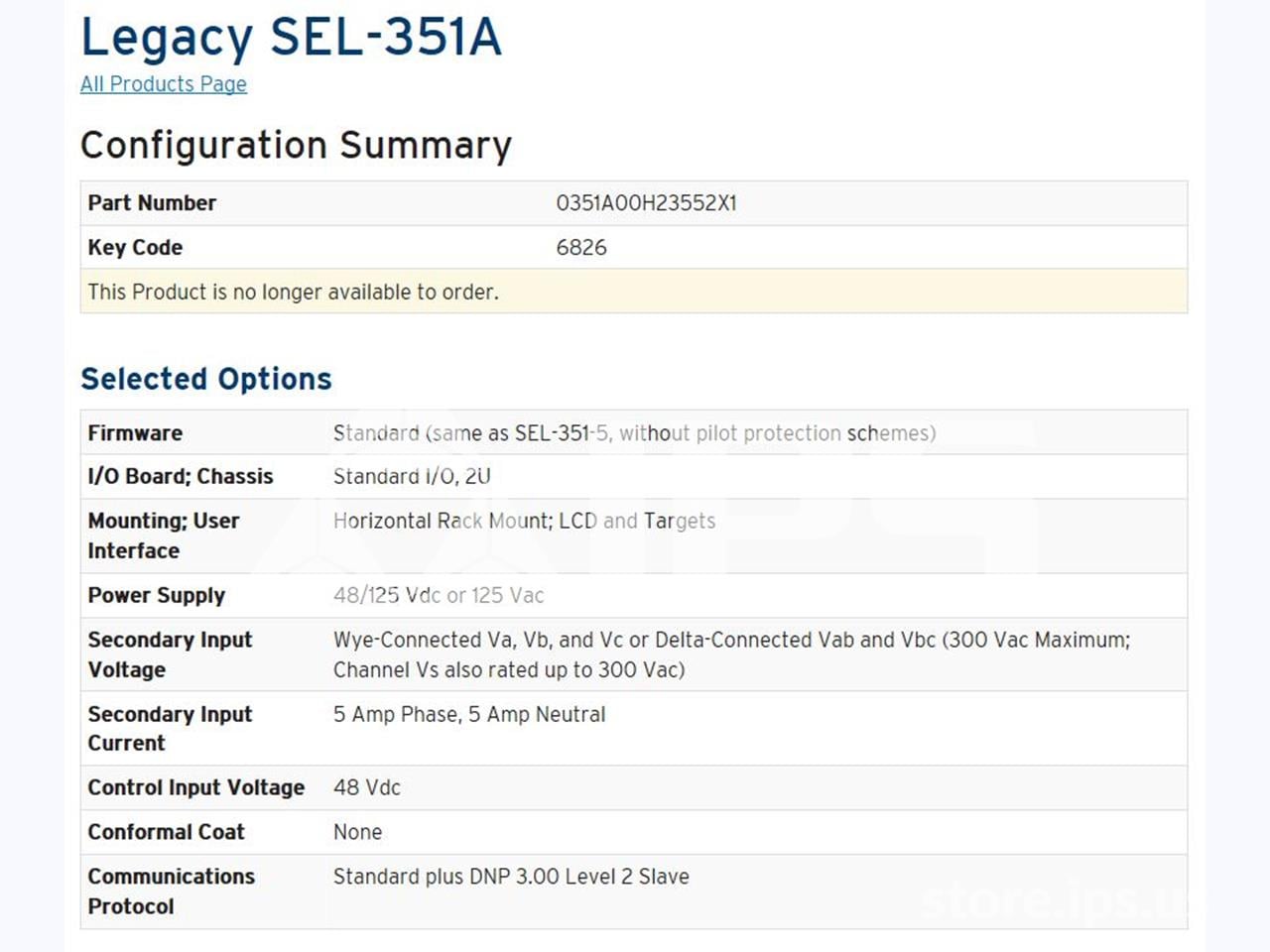Click the I/O Board; Chassis label

(x=181, y=477)
